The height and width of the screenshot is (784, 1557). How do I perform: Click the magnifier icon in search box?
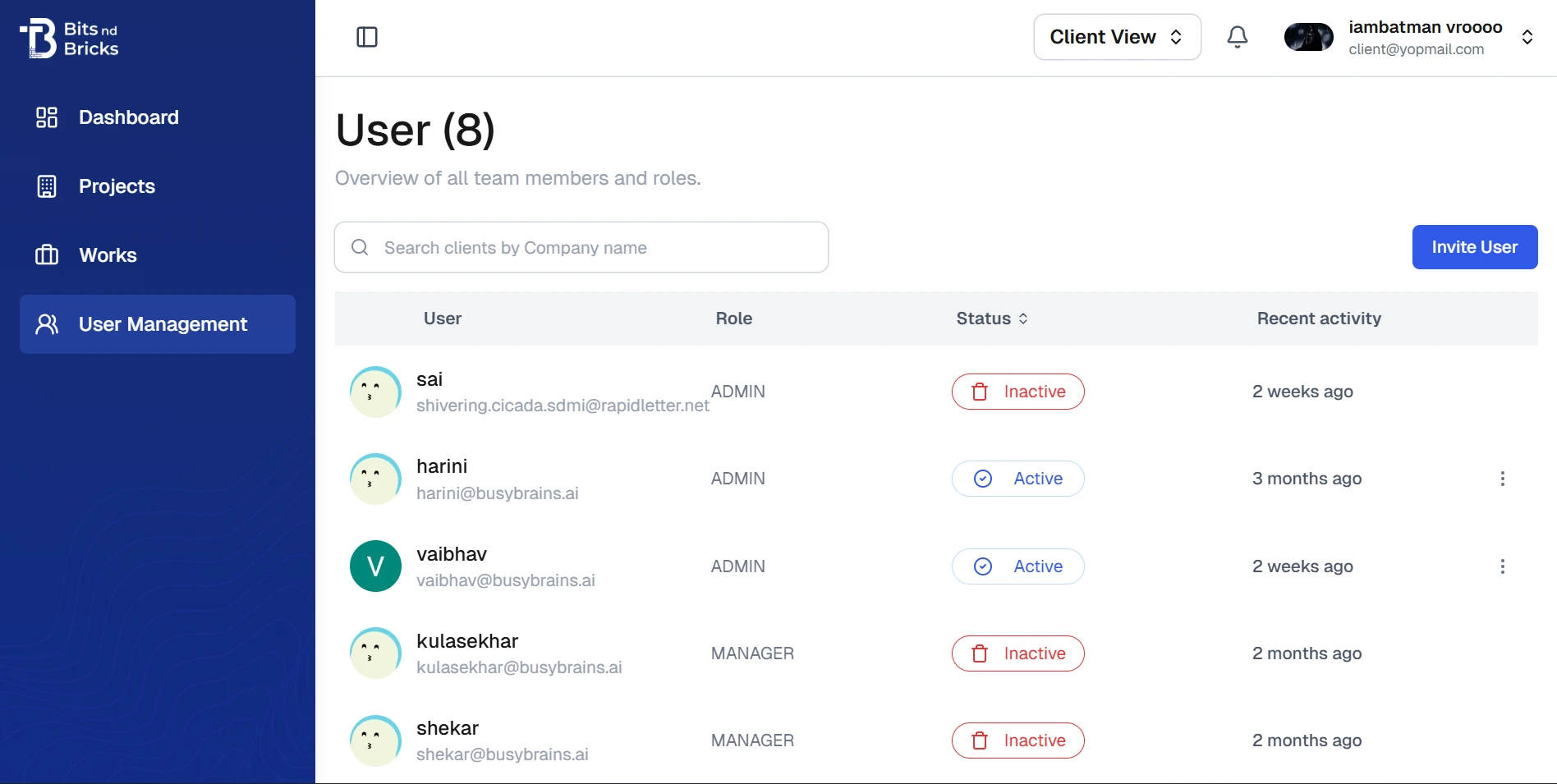[360, 247]
